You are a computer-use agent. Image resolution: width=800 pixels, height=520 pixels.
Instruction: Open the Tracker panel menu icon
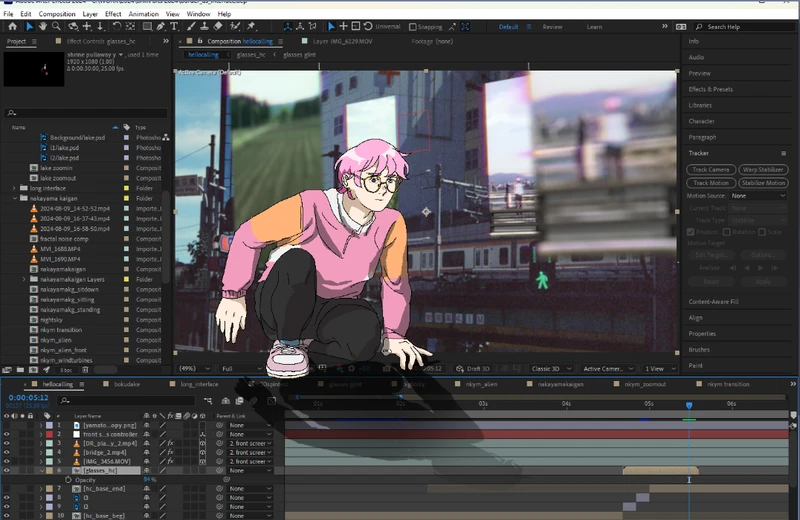click(784, 153)
